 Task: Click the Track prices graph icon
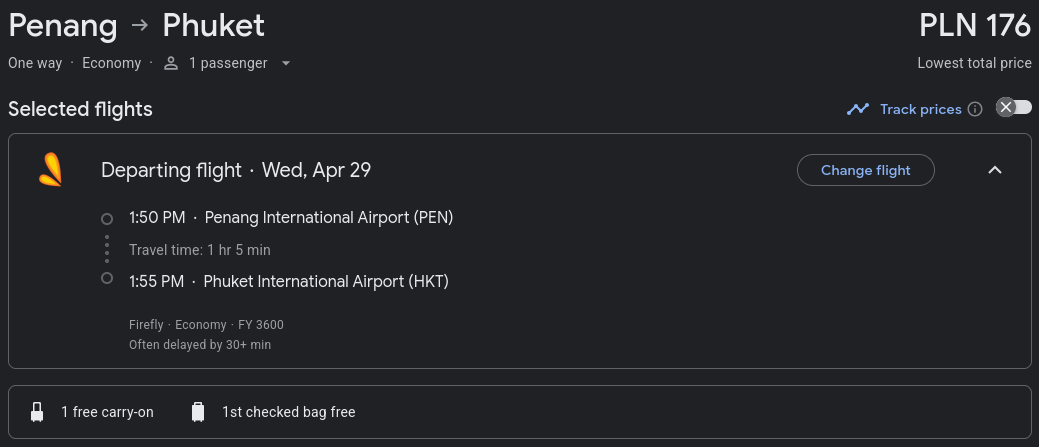click(x=857, y=109)
